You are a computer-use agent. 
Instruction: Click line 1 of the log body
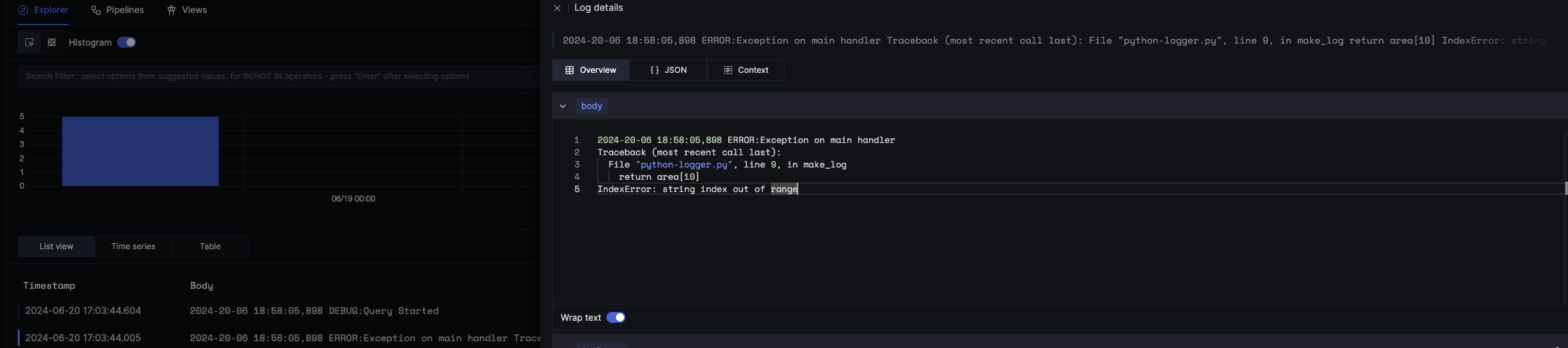(746, 140)
